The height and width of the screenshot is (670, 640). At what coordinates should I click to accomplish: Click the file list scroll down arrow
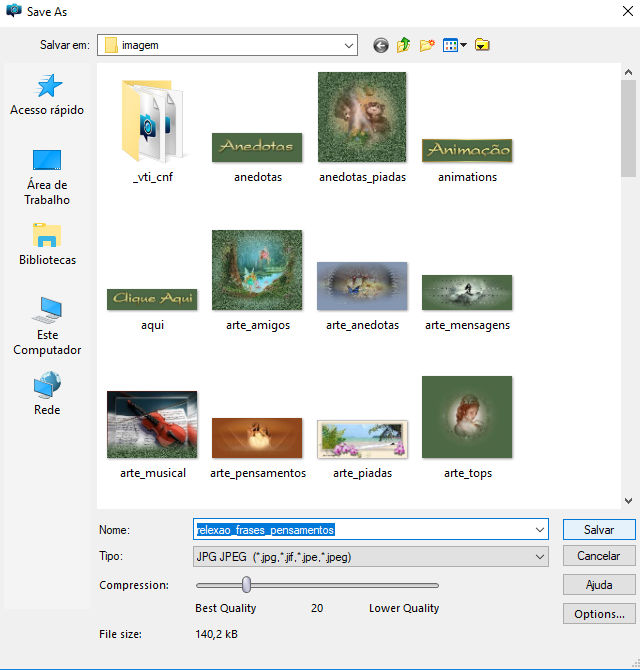tap(628, 501)
